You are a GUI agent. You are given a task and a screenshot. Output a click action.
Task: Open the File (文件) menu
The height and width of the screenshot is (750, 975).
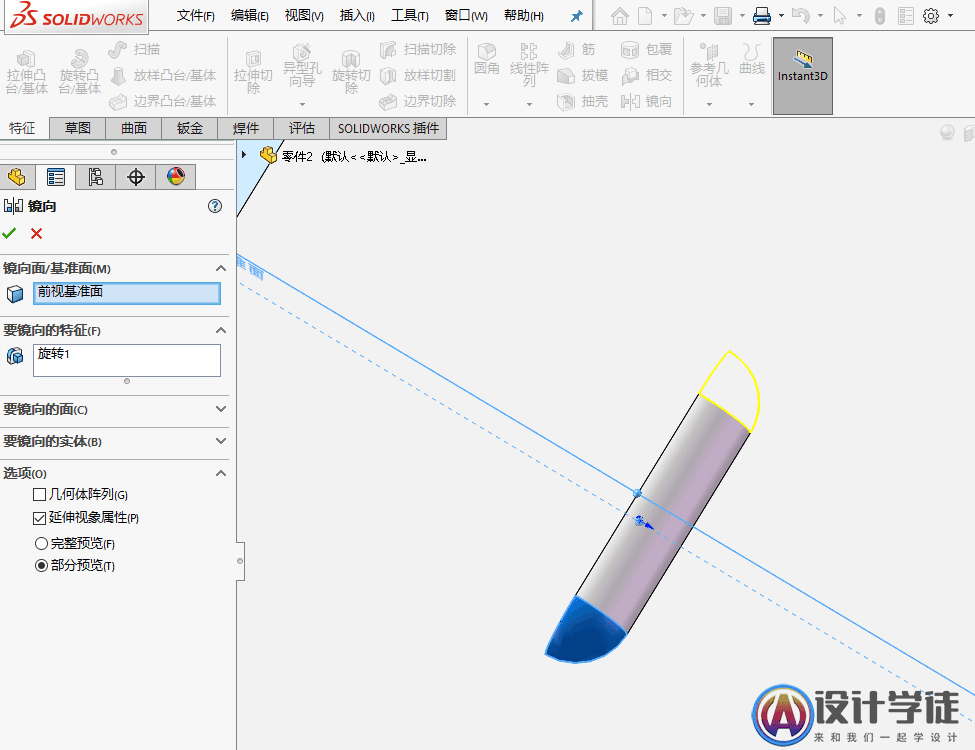coord(195,16)
